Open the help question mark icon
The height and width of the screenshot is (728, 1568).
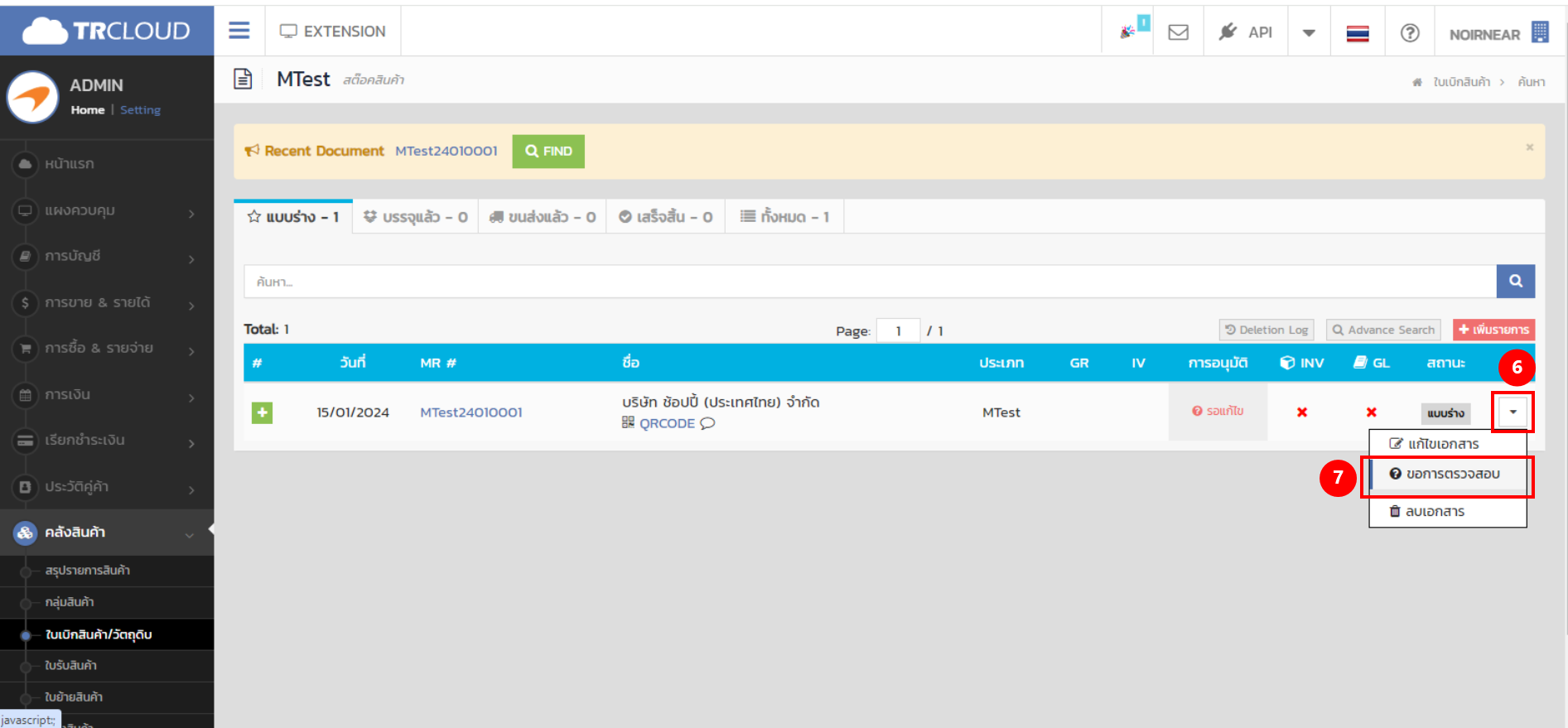pyautogui.click(x=1410, y=33)
